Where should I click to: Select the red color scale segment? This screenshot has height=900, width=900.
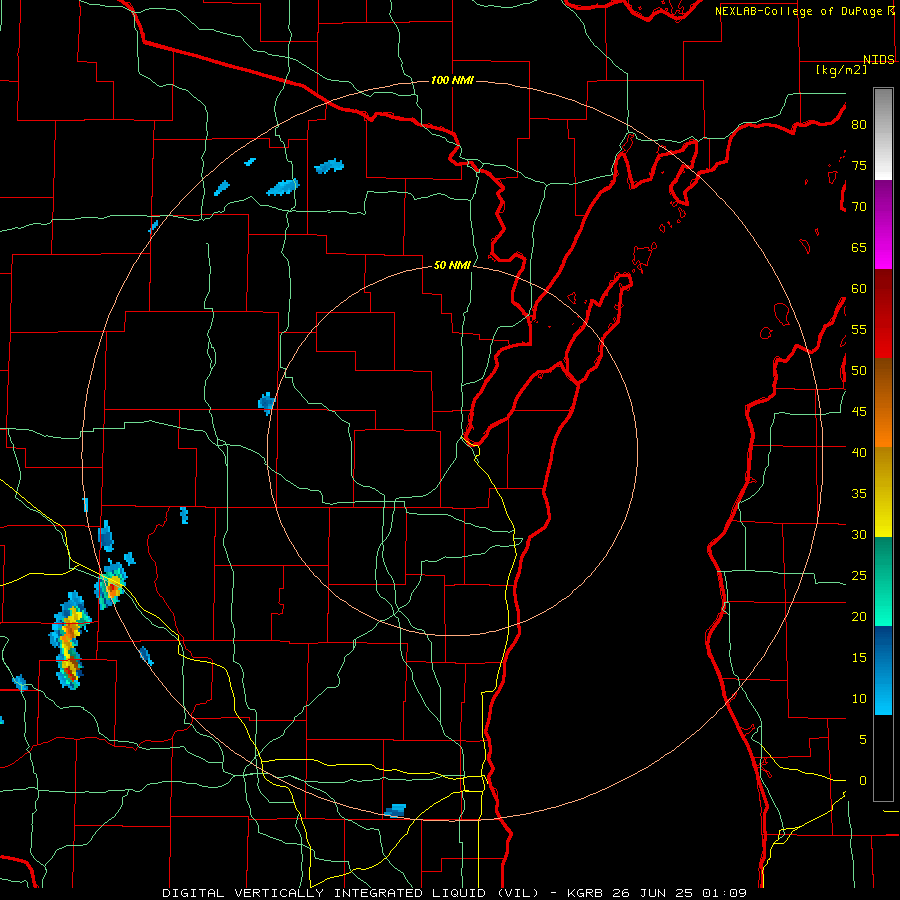(x=883, y=313)
